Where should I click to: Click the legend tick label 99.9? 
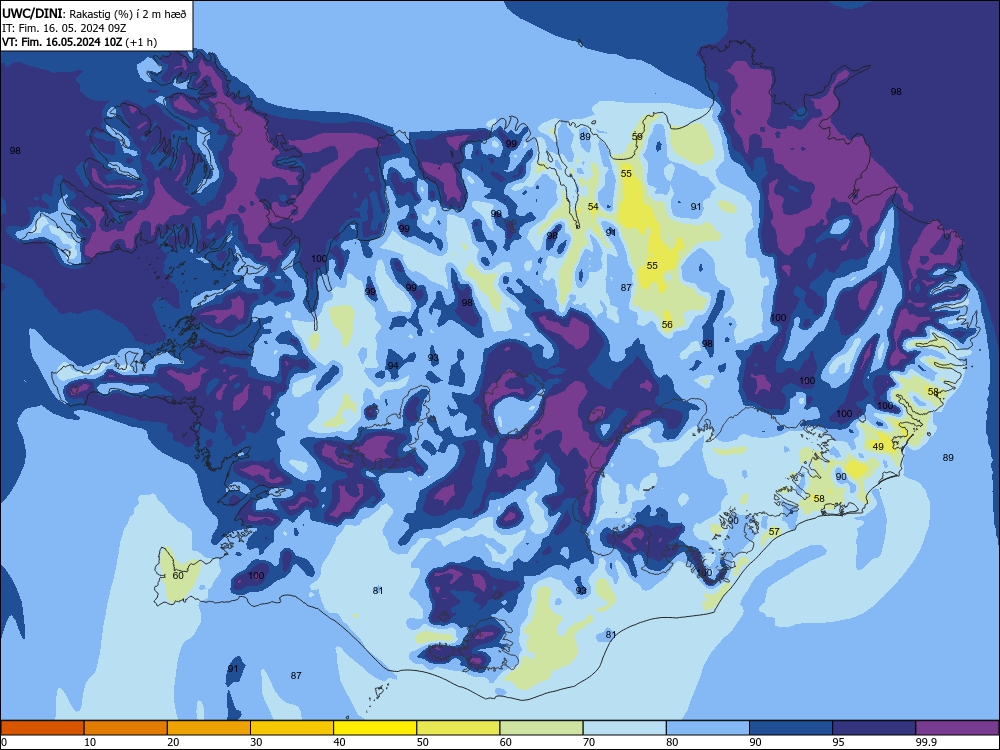926,742
